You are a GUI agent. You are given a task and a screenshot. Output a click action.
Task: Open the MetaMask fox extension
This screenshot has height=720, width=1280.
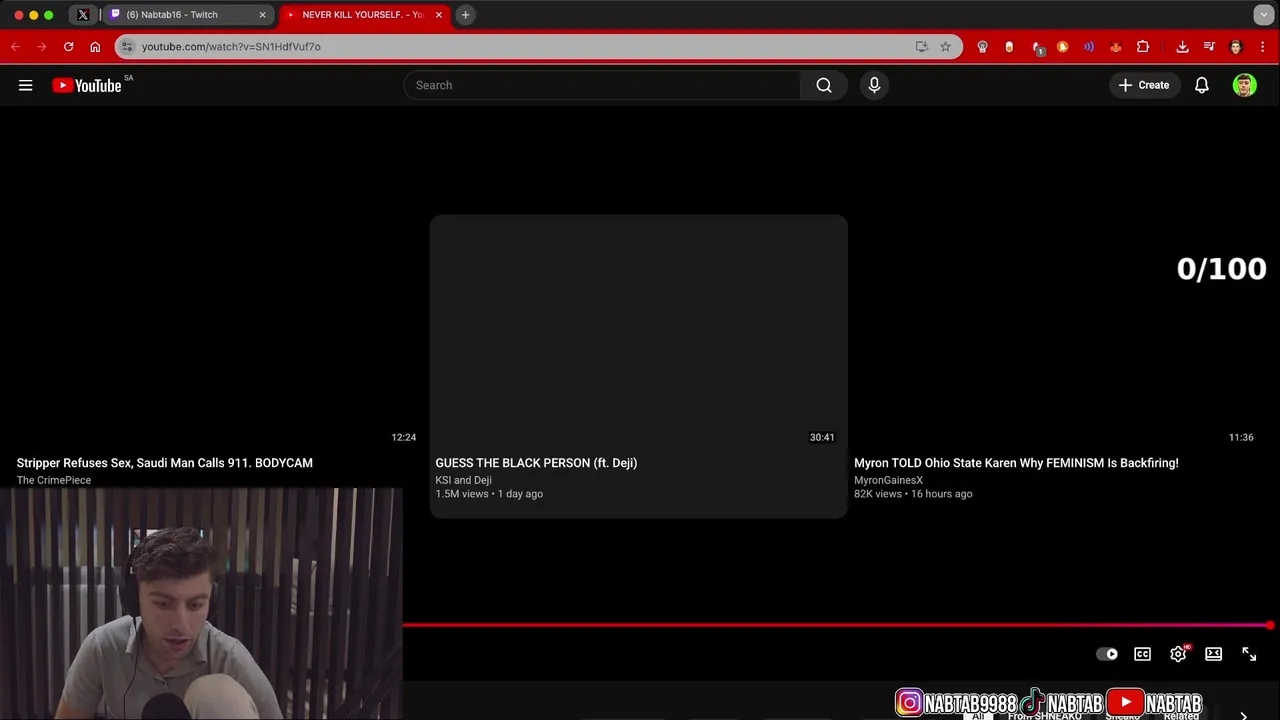[x=1116, y=47]
